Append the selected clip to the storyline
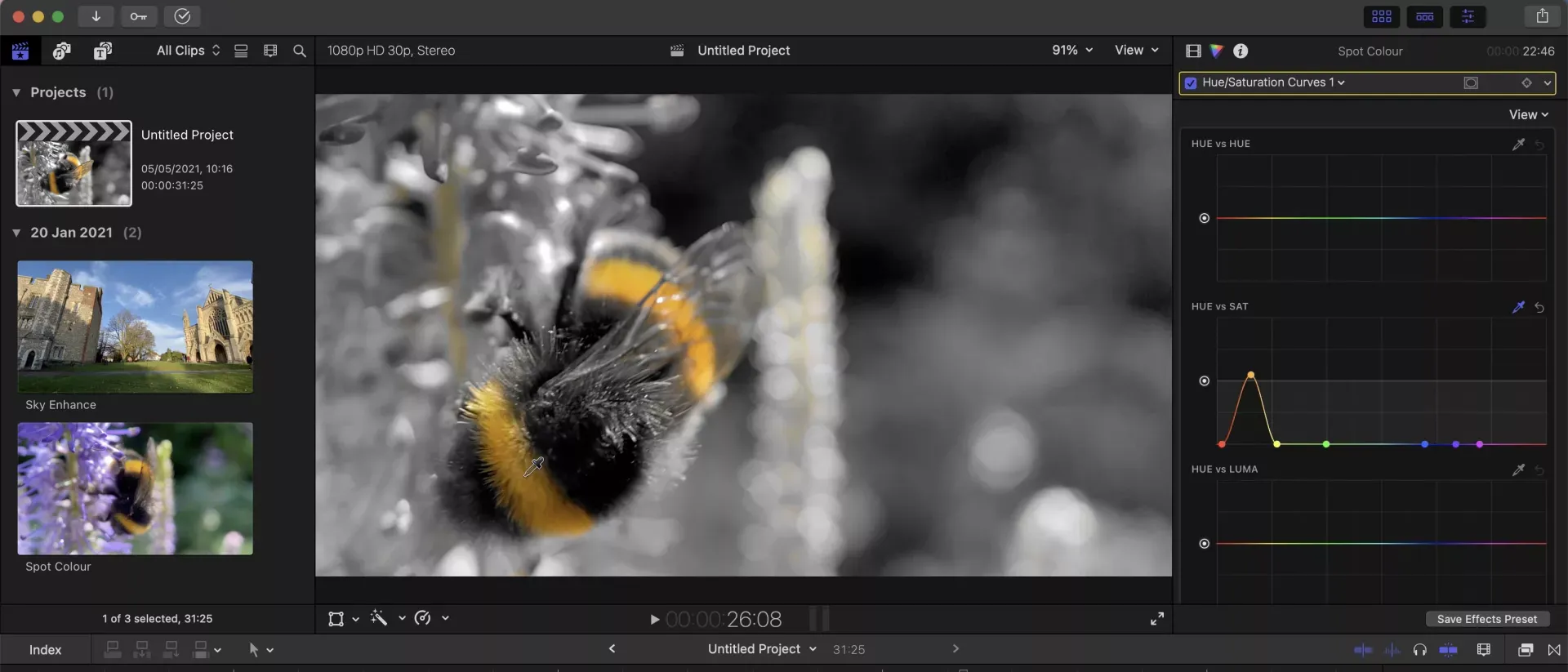 click(x=171, y=650)
